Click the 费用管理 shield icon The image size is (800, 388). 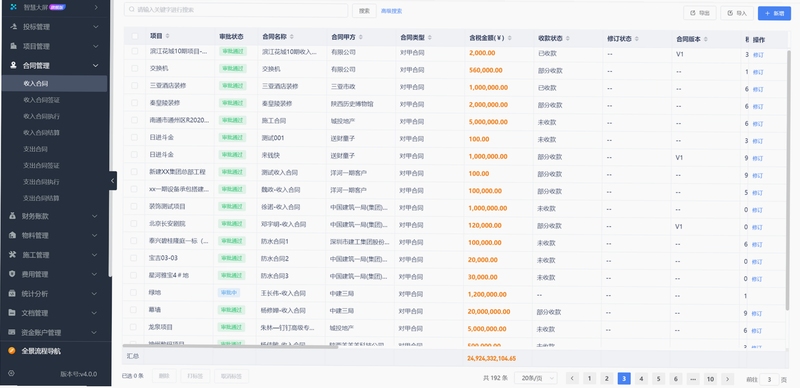(12, 274)
